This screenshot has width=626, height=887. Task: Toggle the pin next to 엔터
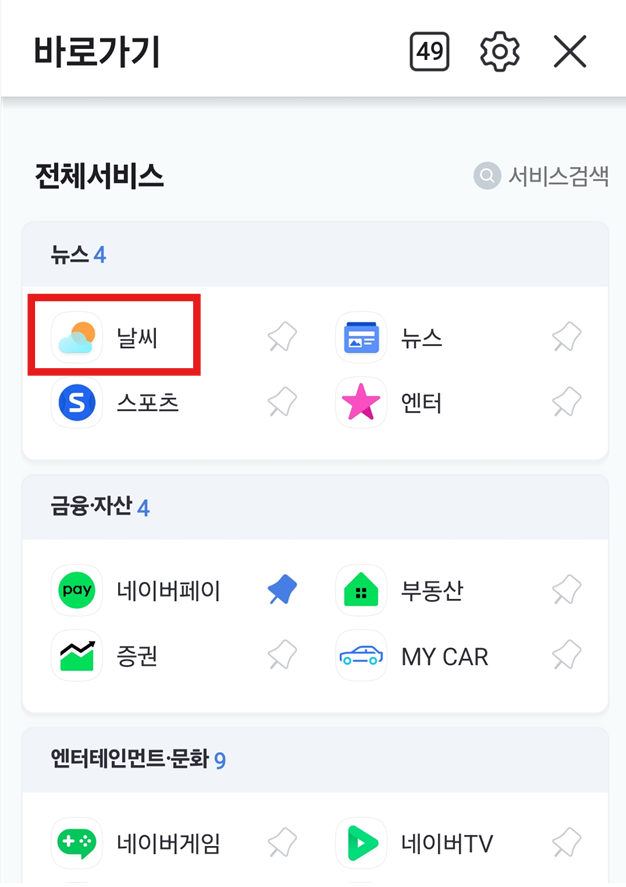tap(565, 403)
